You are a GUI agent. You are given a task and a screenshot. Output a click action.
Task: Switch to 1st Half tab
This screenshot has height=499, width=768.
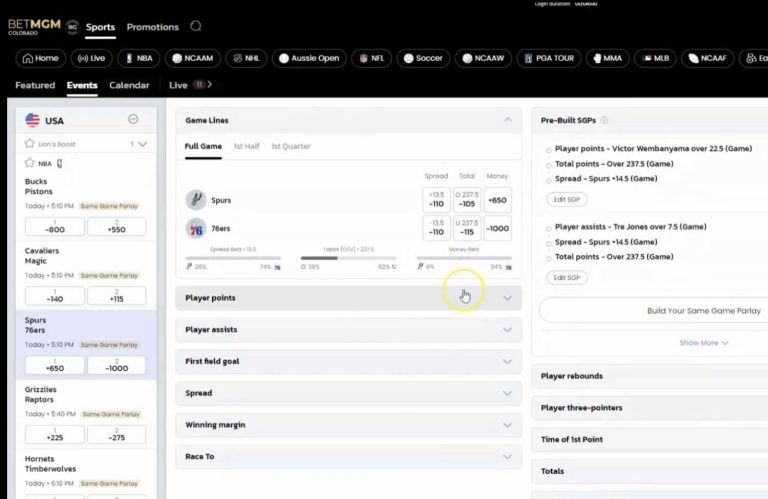(x=246, y=146)
